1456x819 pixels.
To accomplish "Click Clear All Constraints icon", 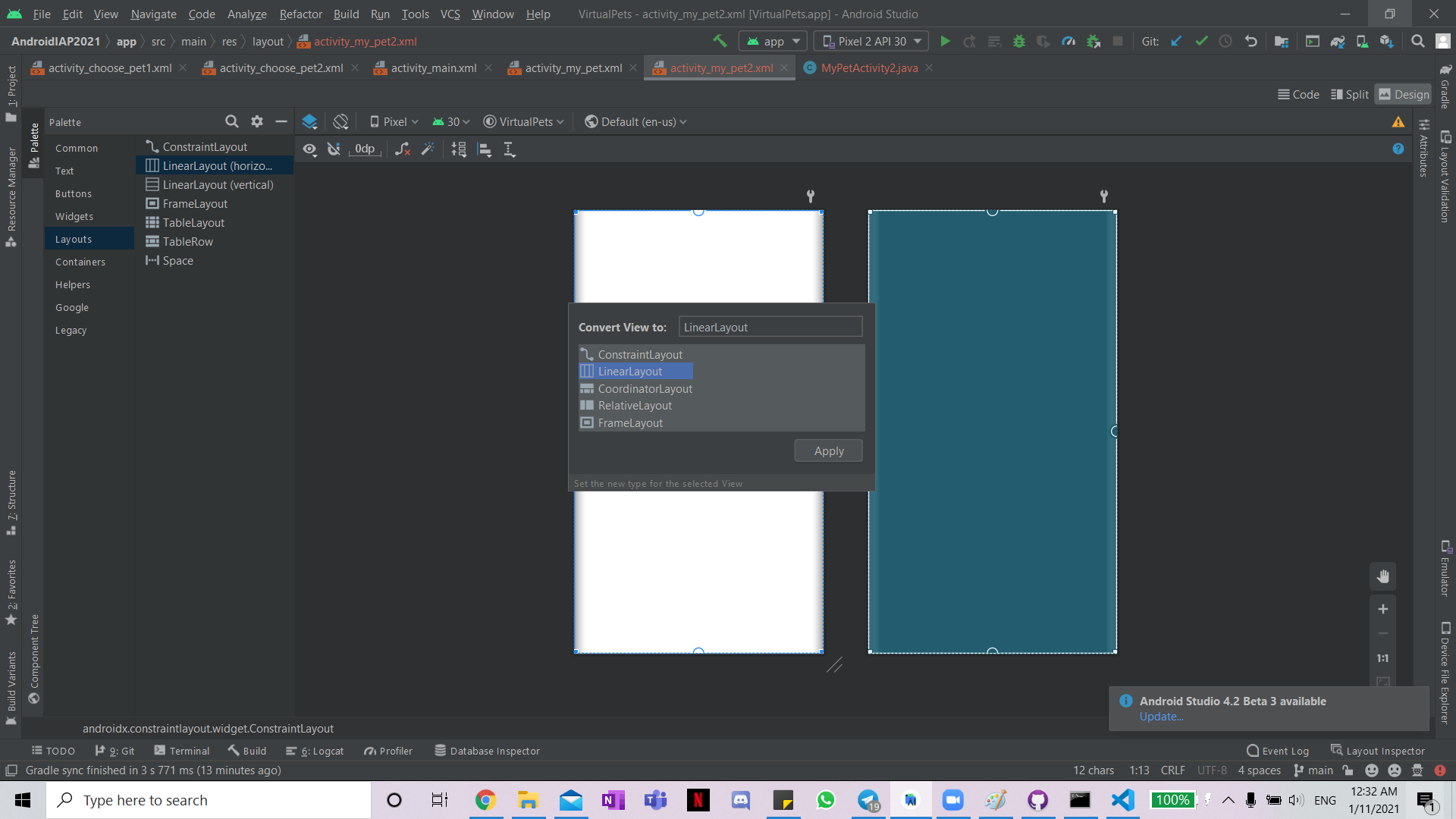I will (x=403, y=149).
